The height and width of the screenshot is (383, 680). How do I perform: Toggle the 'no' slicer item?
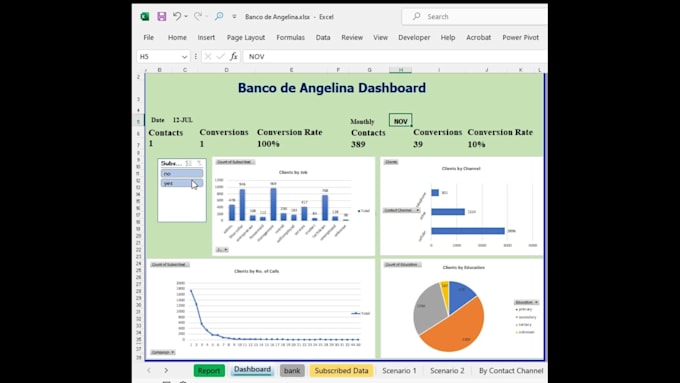[x=182, y=173]
